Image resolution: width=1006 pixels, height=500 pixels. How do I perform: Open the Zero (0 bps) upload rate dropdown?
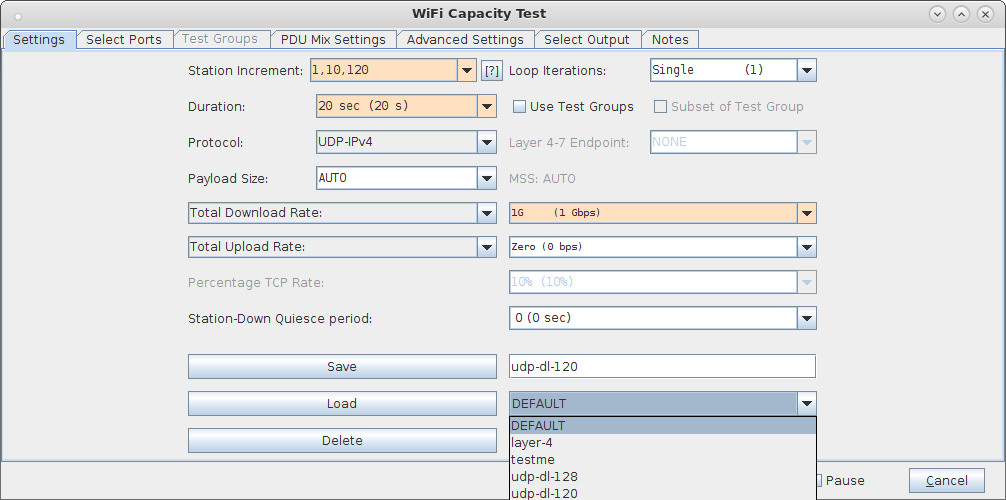(663, 246)
